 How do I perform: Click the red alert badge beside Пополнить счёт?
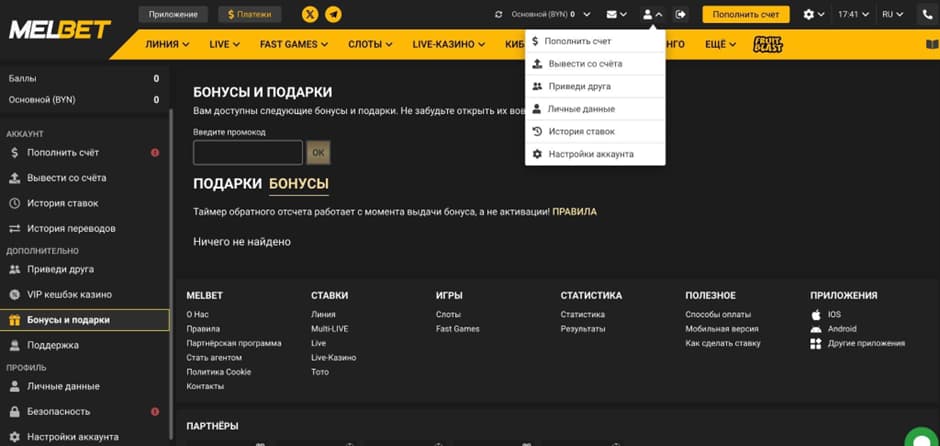click(155, 153)
